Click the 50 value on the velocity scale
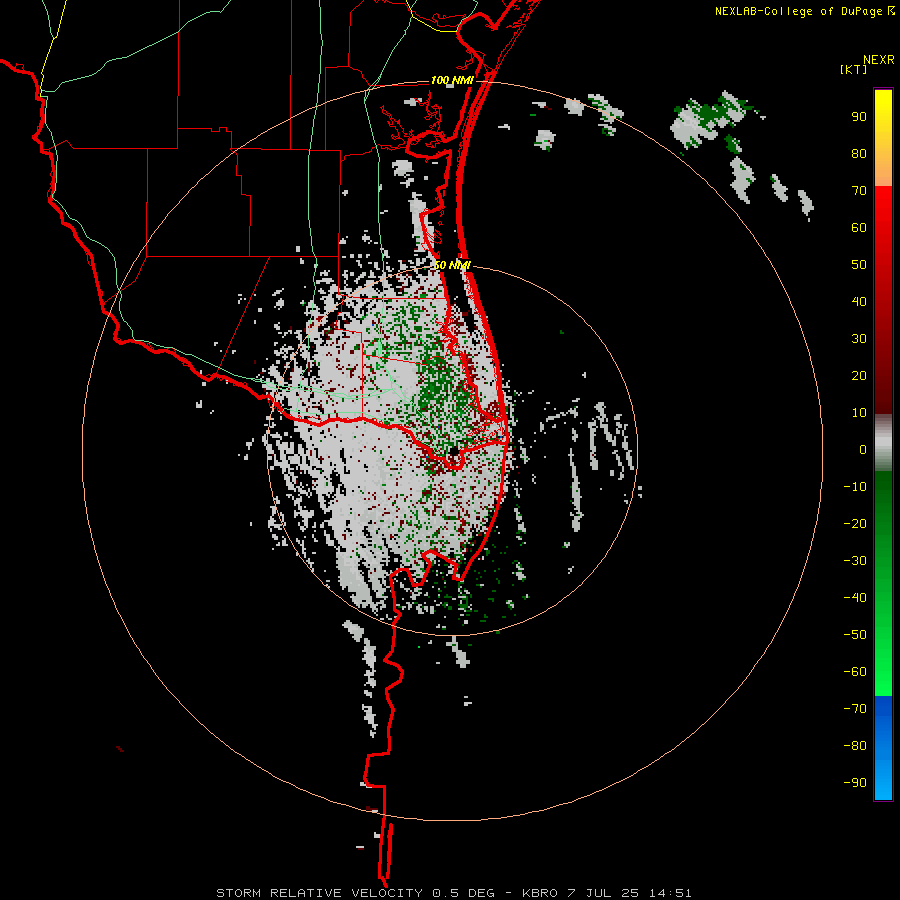Screen dimensions: 900x900 click(x=859, y=265)
